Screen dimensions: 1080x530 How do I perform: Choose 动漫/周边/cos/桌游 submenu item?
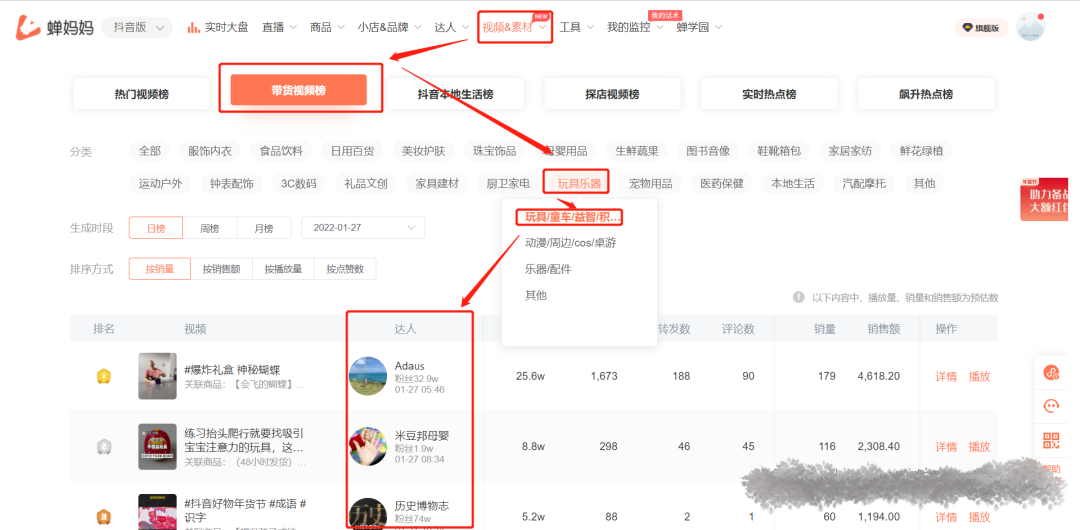pyautogui.click(x=570, y=243)
